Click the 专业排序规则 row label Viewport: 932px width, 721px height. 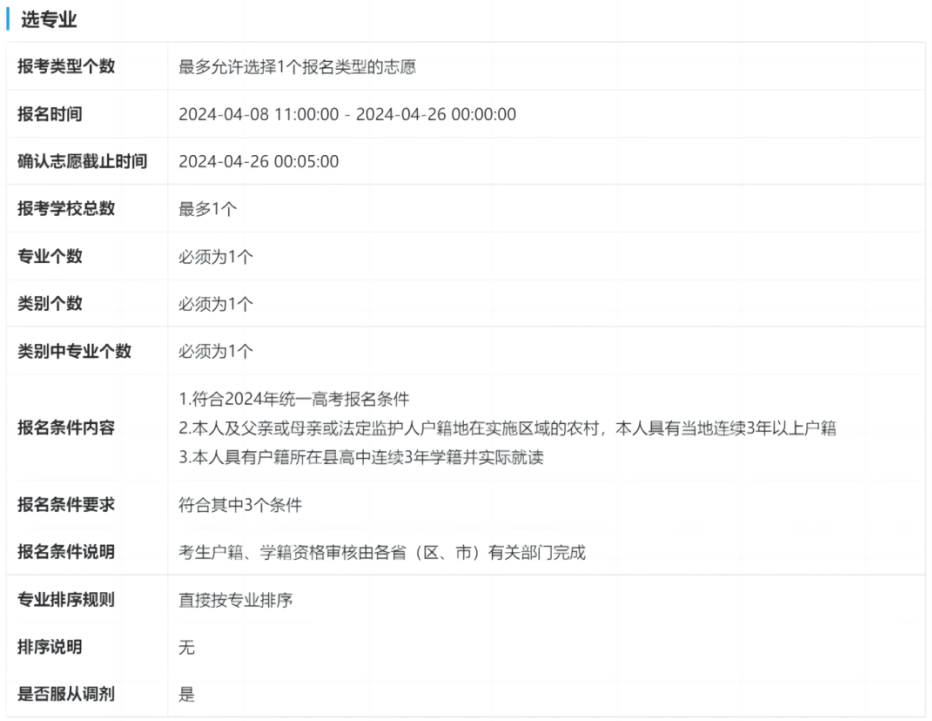tap(66, 600)
